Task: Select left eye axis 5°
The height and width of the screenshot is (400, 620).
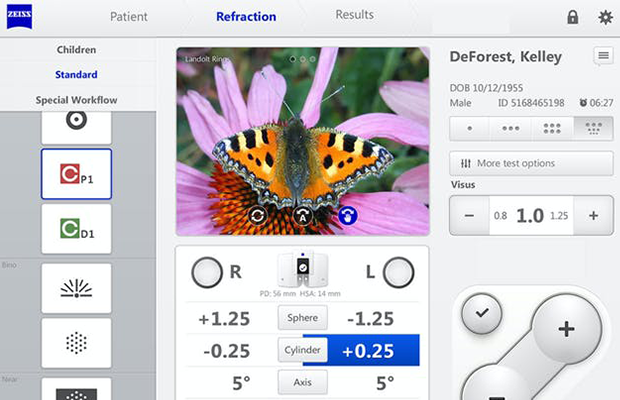Action: (x=385, y=383)
